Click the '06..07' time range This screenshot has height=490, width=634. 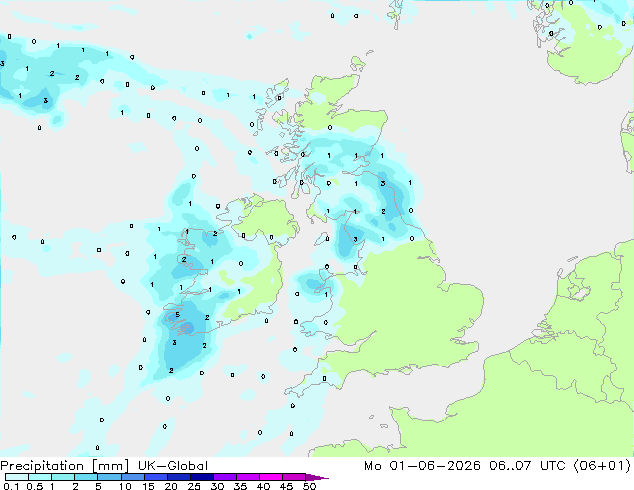509,466
